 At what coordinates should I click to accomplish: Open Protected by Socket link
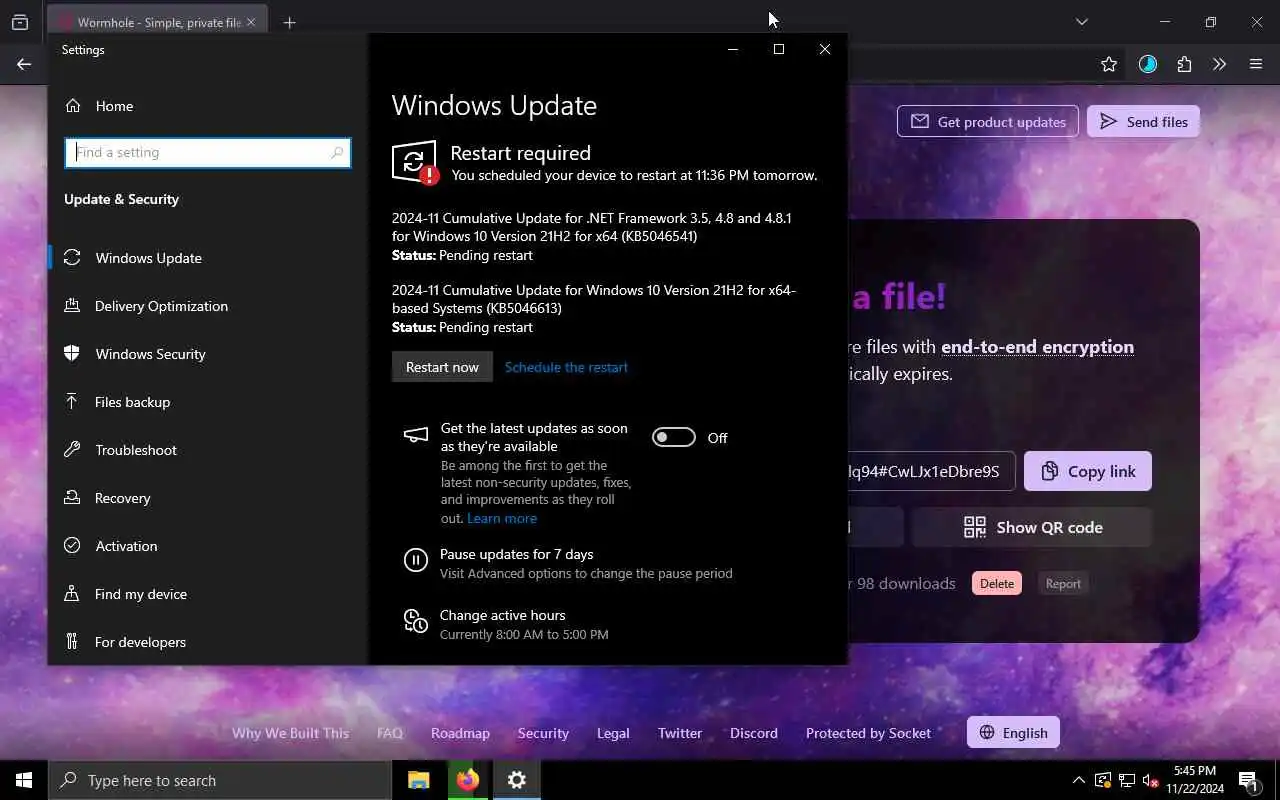point(868,733)
